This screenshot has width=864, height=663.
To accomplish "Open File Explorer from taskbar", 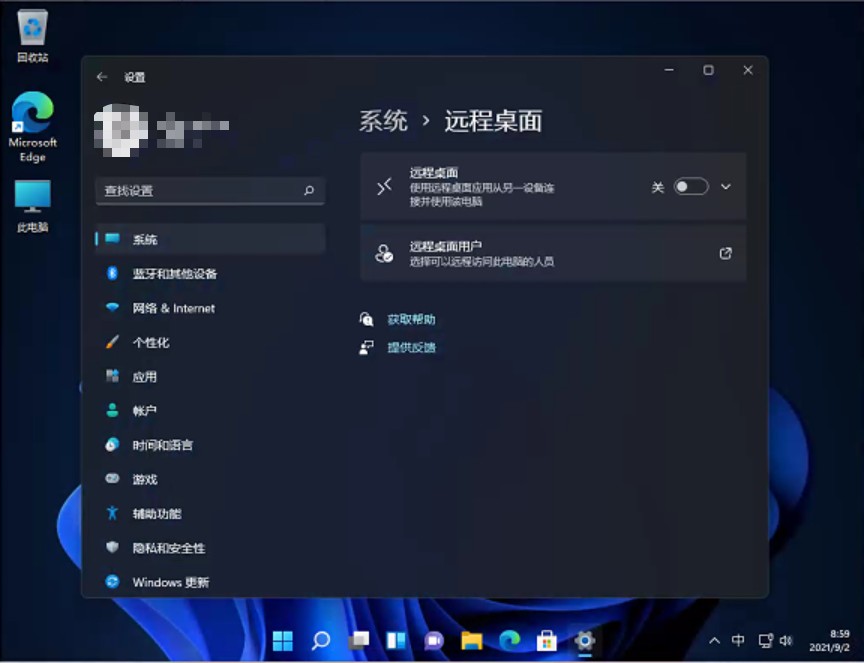I will (x=472, y=640).
